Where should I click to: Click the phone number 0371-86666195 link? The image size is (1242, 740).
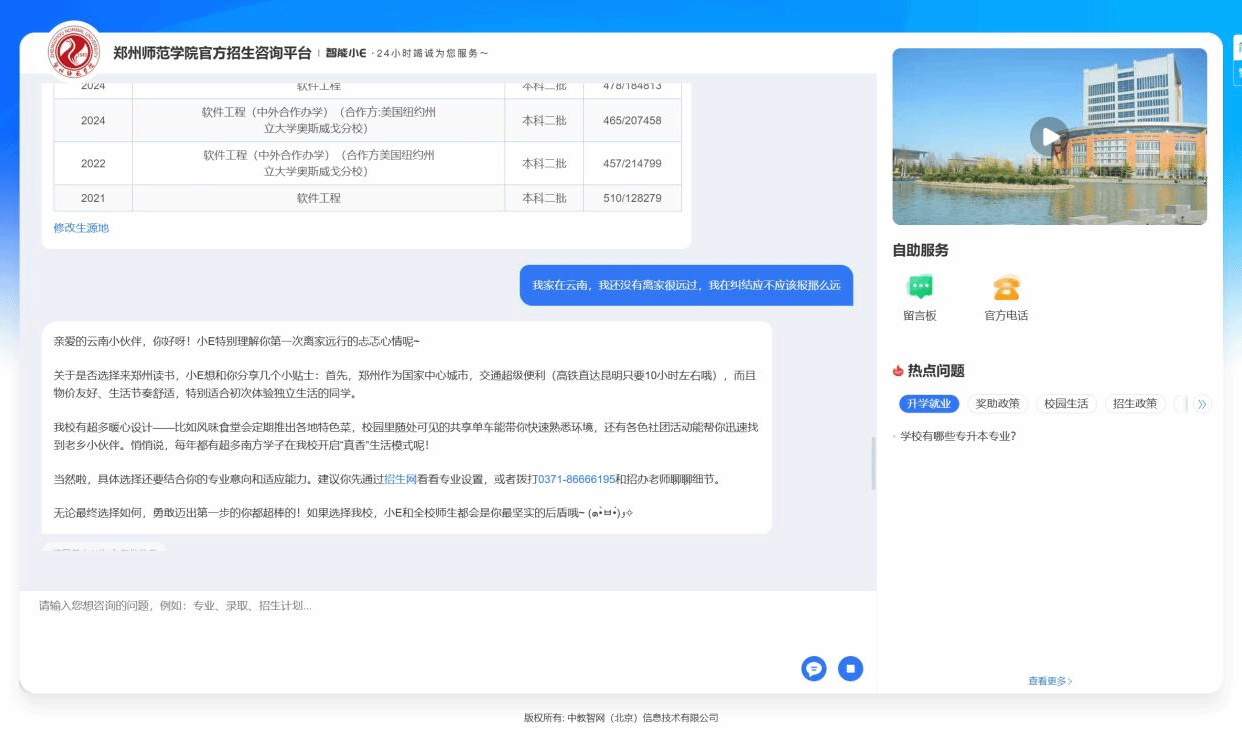pos(576,479)
